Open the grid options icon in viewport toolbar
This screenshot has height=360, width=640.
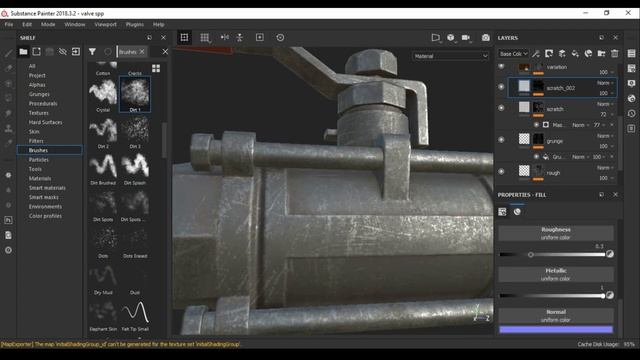pyautogui.click(x=205, y=38)
